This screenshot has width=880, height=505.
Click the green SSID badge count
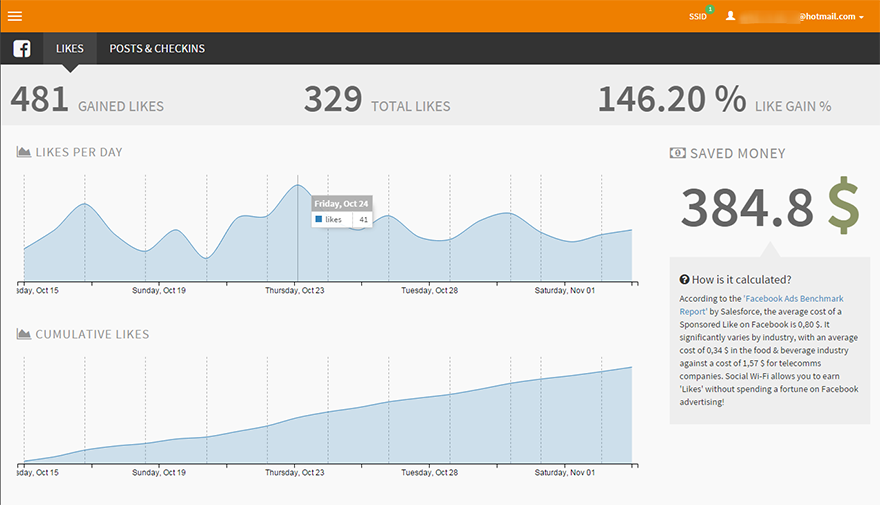(x=710, y=9)
